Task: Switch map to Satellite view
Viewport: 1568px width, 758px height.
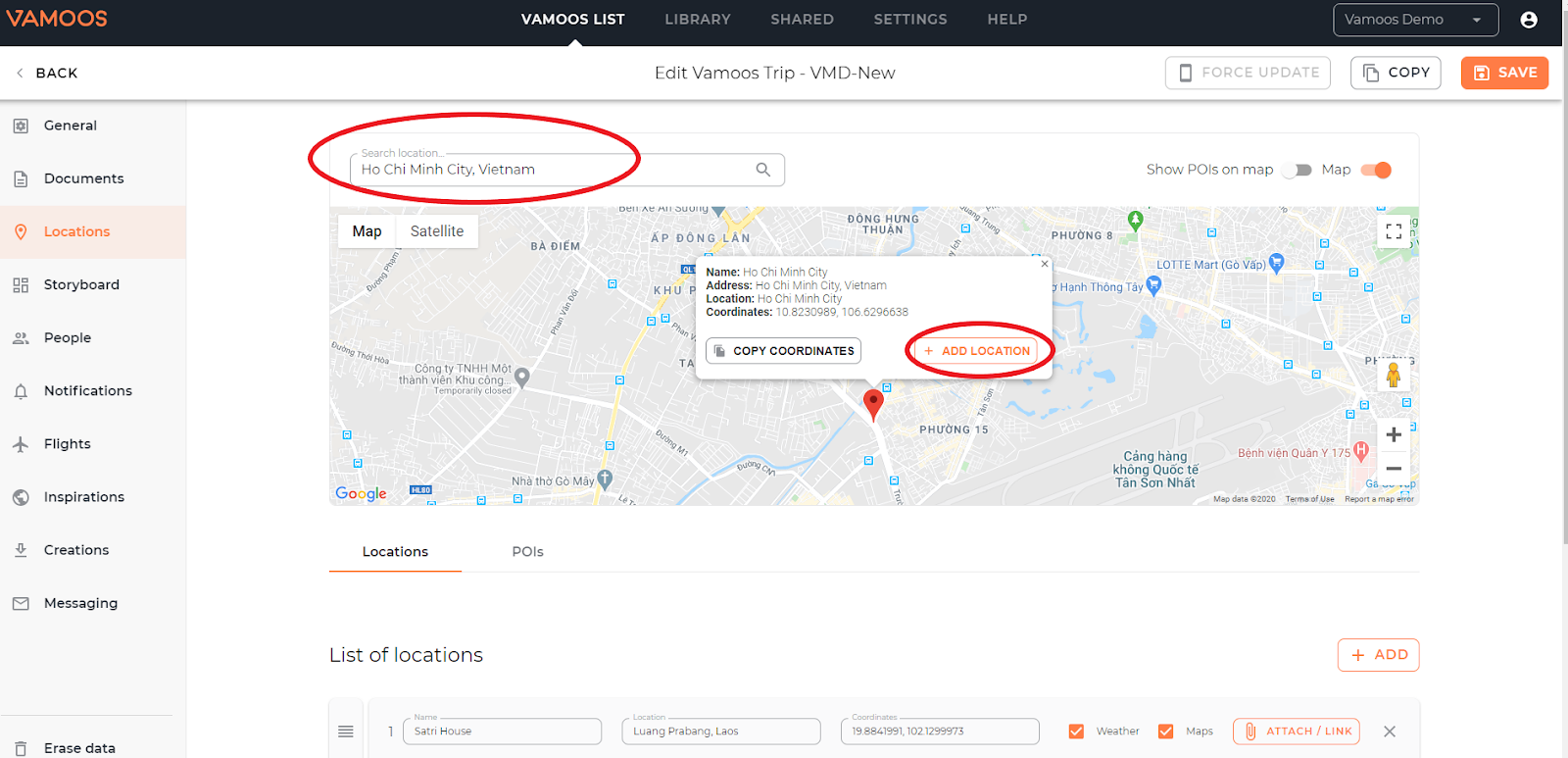Action: tap(437, 231)
